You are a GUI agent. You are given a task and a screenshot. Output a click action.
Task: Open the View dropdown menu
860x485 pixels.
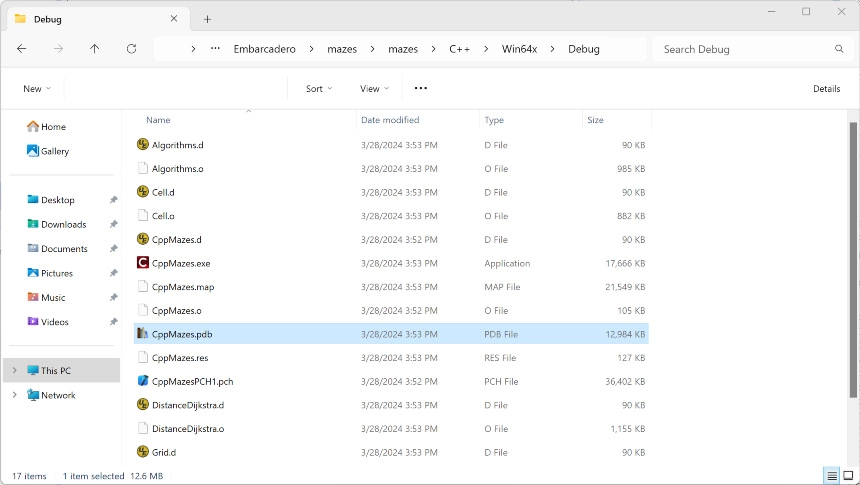tap(374, 88)
